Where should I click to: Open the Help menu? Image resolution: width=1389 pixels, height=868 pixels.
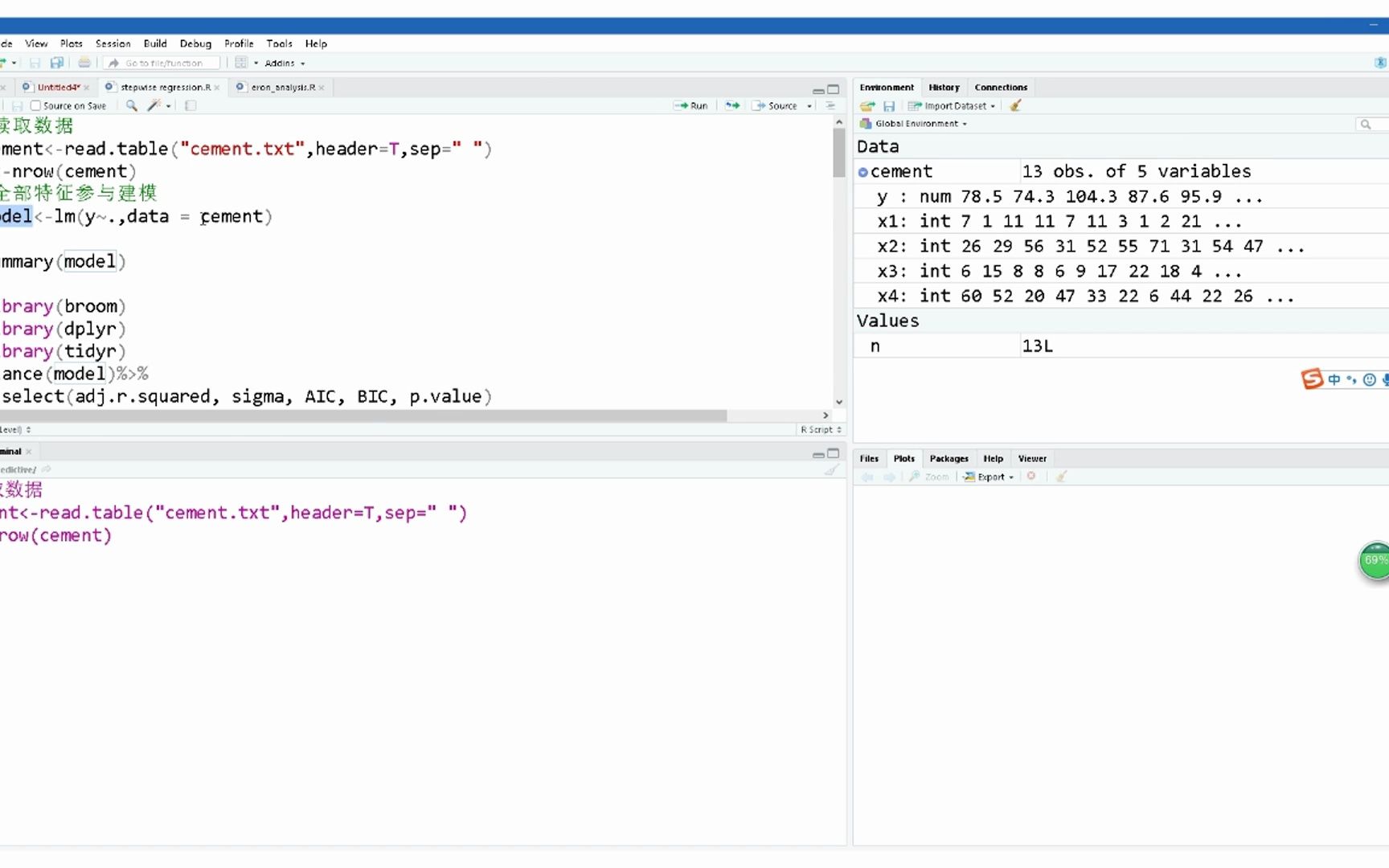pyautogui.click(x=316, y=43)
